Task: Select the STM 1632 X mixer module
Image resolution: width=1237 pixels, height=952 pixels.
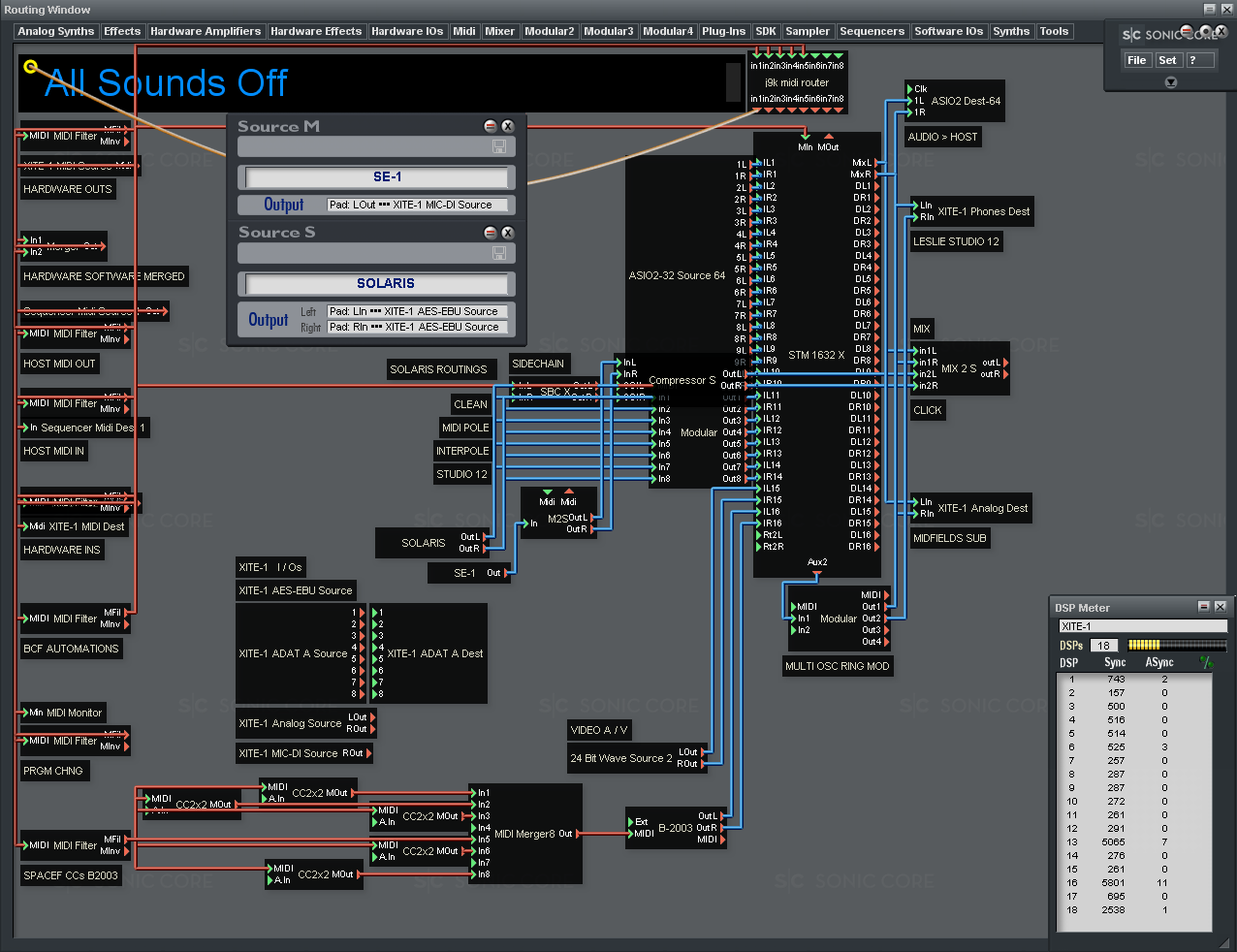Action: (815, 355)
